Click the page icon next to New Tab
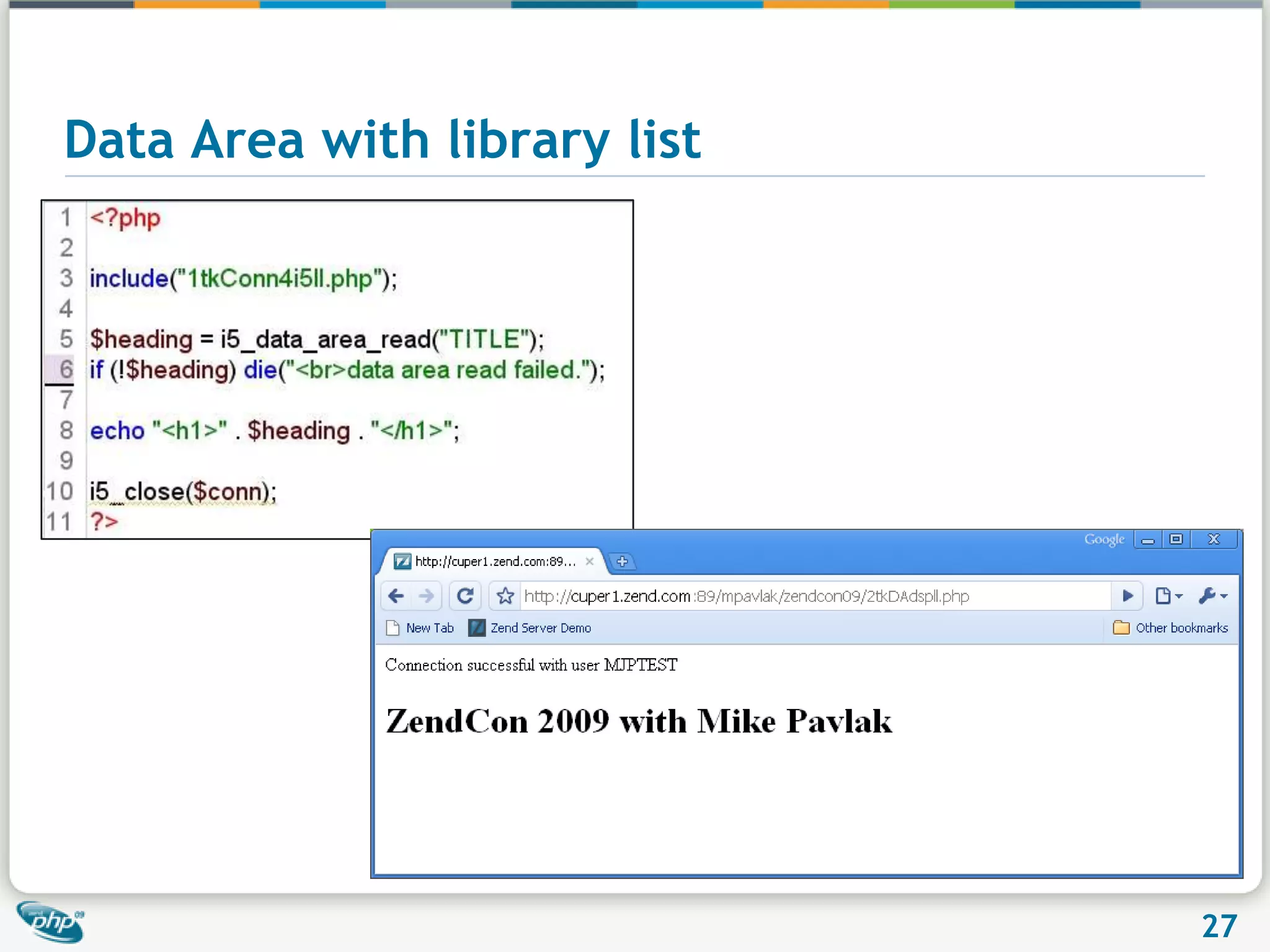 (x=393, y=628)
